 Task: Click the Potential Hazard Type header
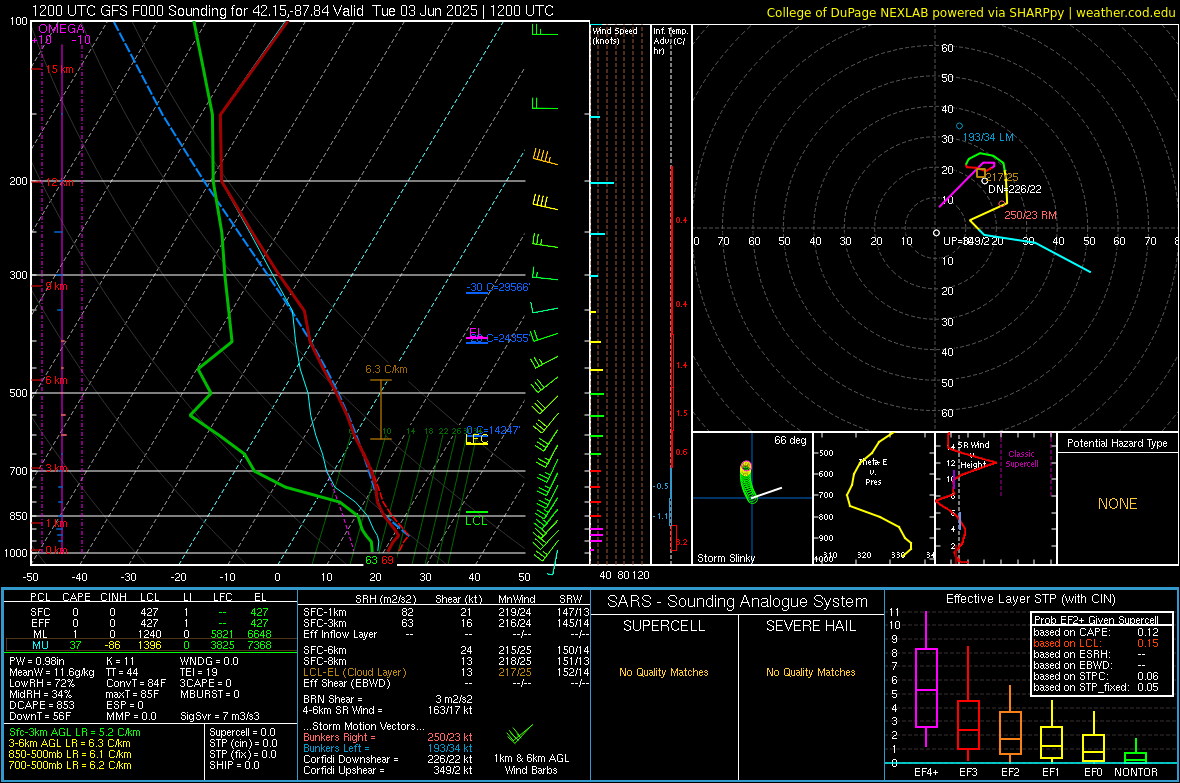coord(1117,443)
